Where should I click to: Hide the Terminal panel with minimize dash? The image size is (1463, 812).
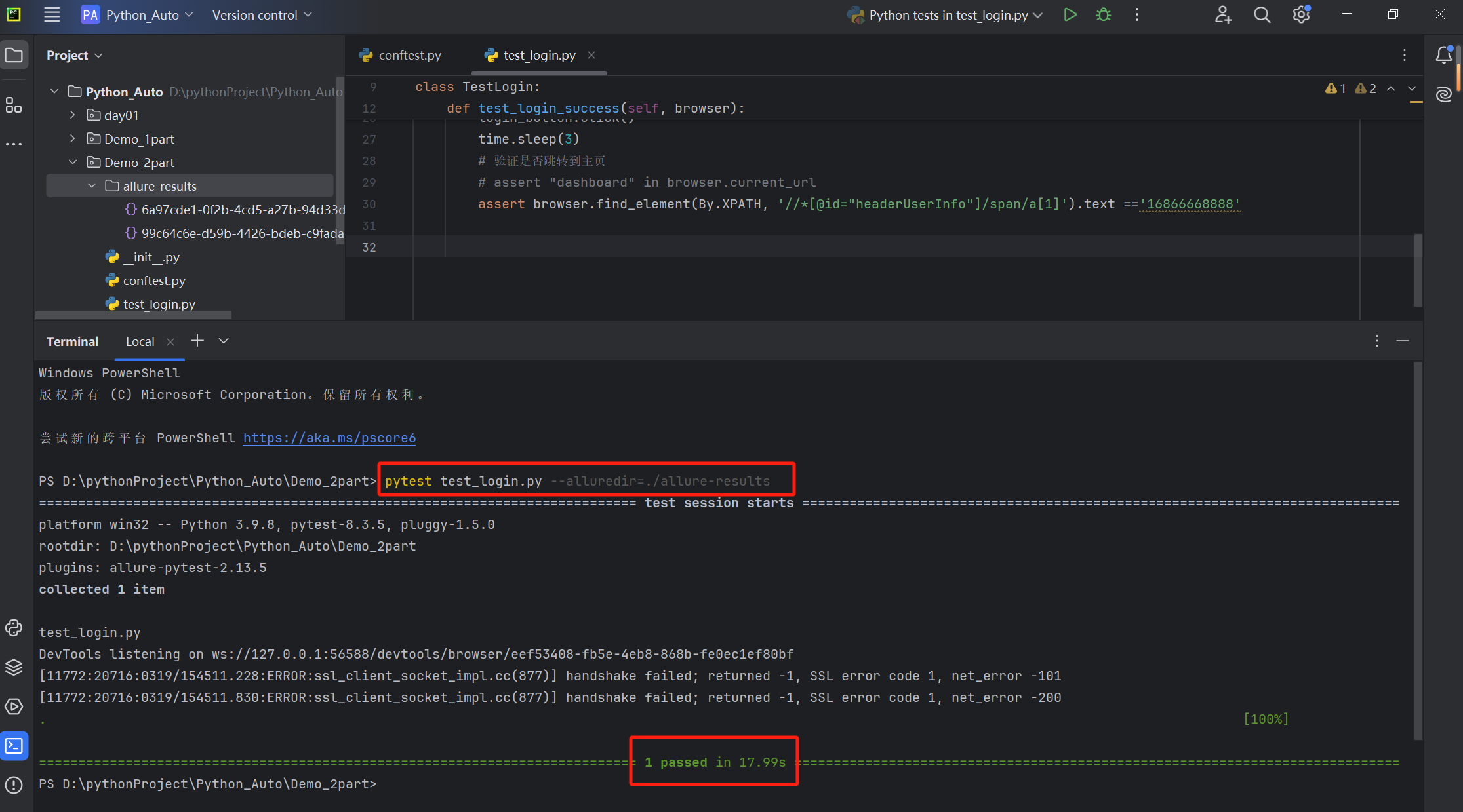(1403, 341)
